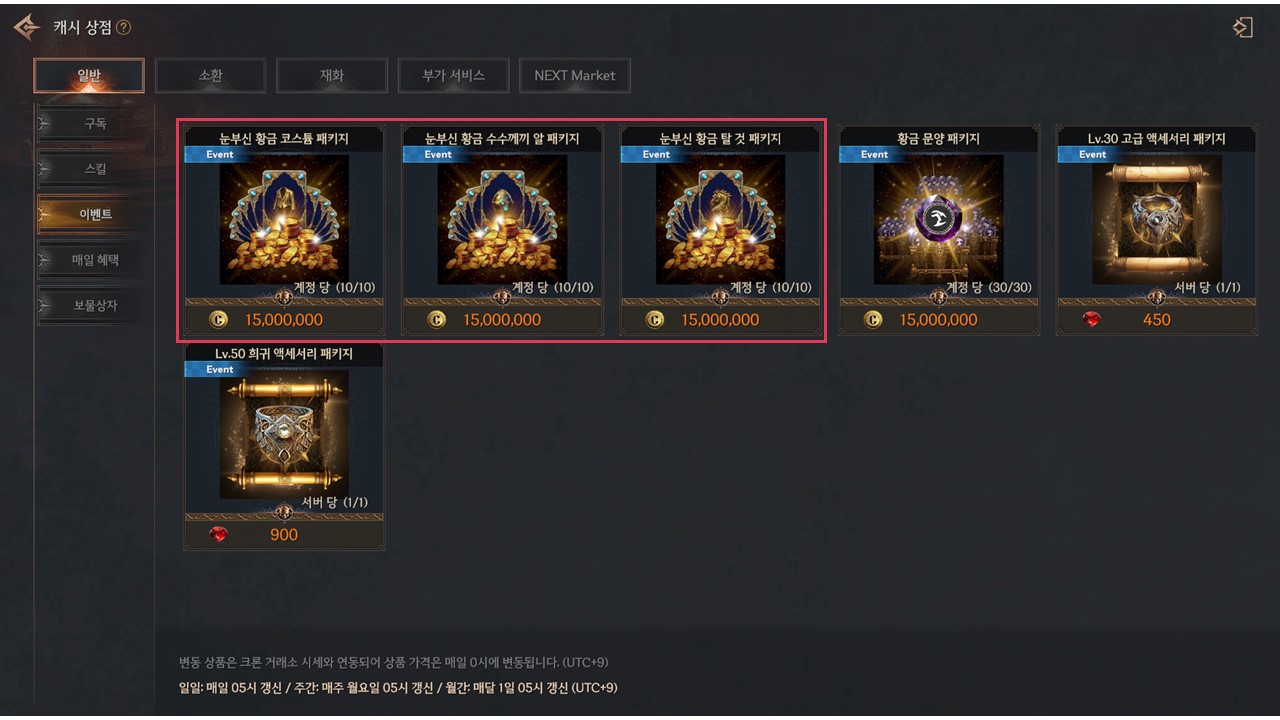Click the gold coin icon on 눈부신 황금 코스튬 패키지

pyautogui.click(x=219, y=320)
